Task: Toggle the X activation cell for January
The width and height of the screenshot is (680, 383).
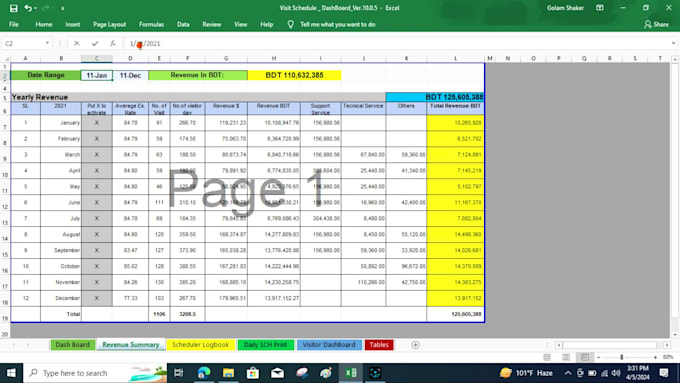Action: (x=97, y=123)
